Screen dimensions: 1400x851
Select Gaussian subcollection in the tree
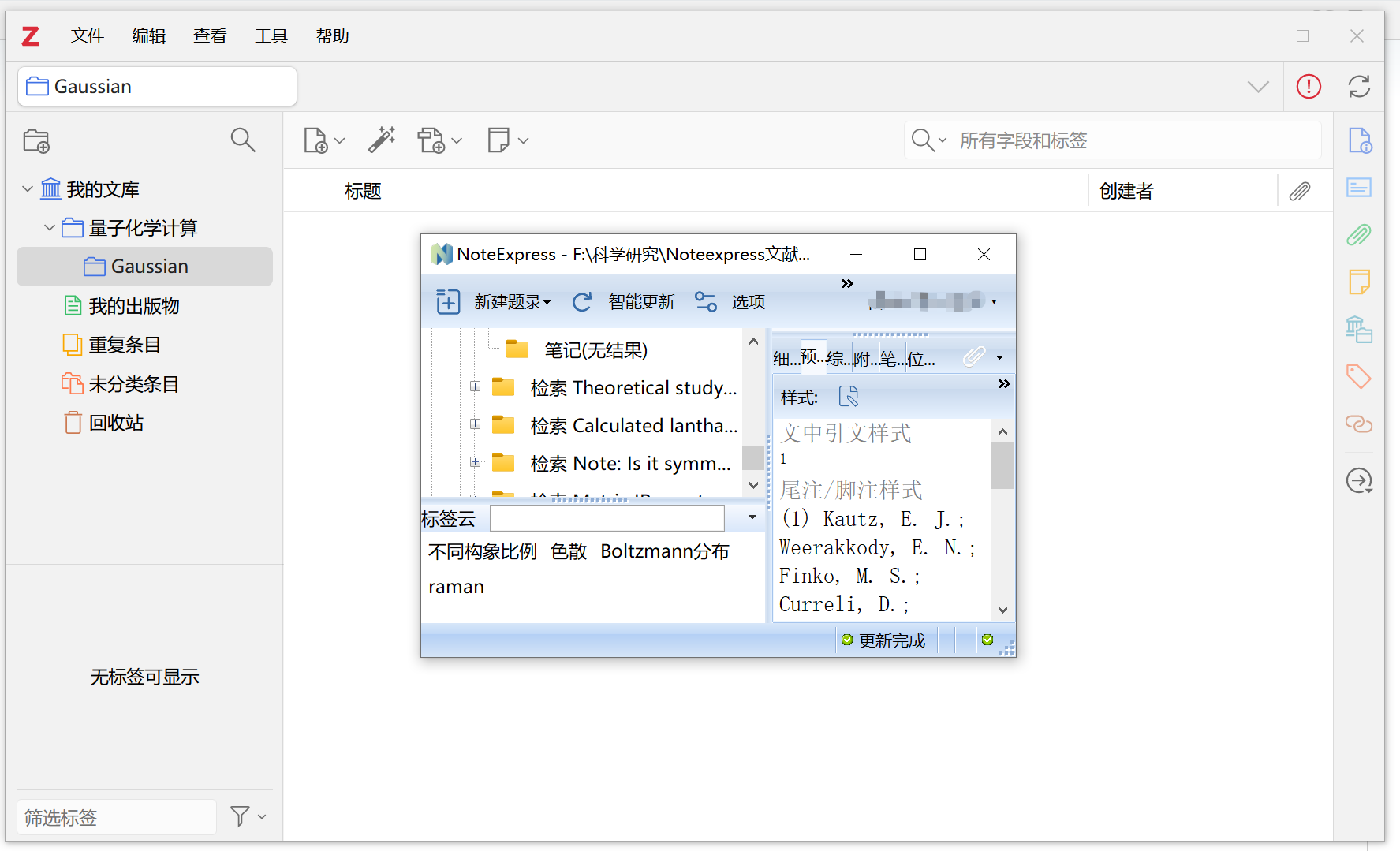click(x=145, y=267)
